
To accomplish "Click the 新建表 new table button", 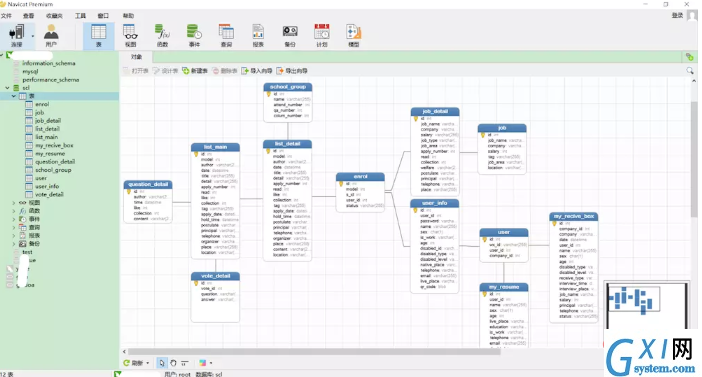I will pos(195,71).
